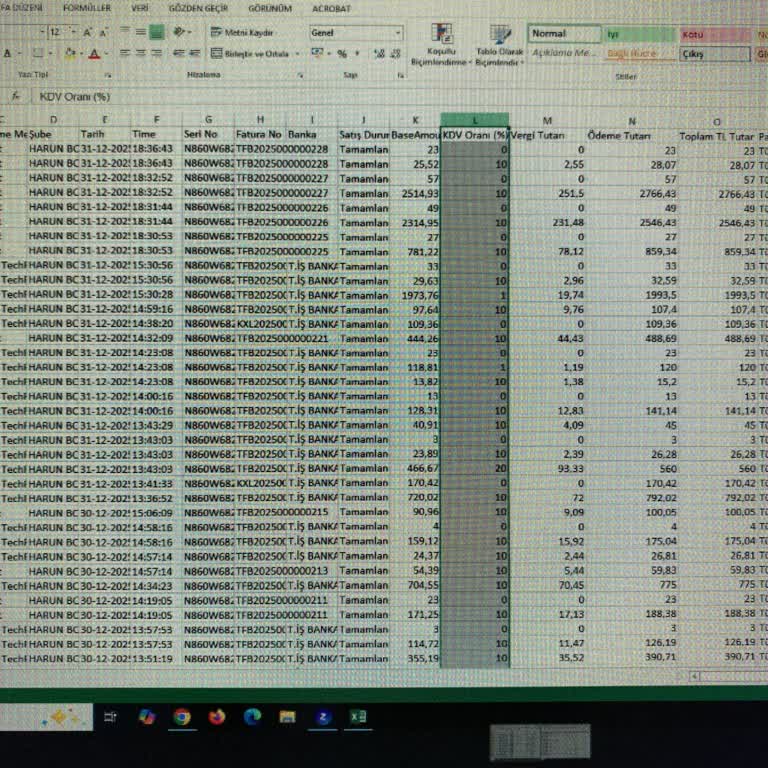768x768 pixels.
Task: Select the Vergi Tutarı header cell
Action: (x=547, y=135)
